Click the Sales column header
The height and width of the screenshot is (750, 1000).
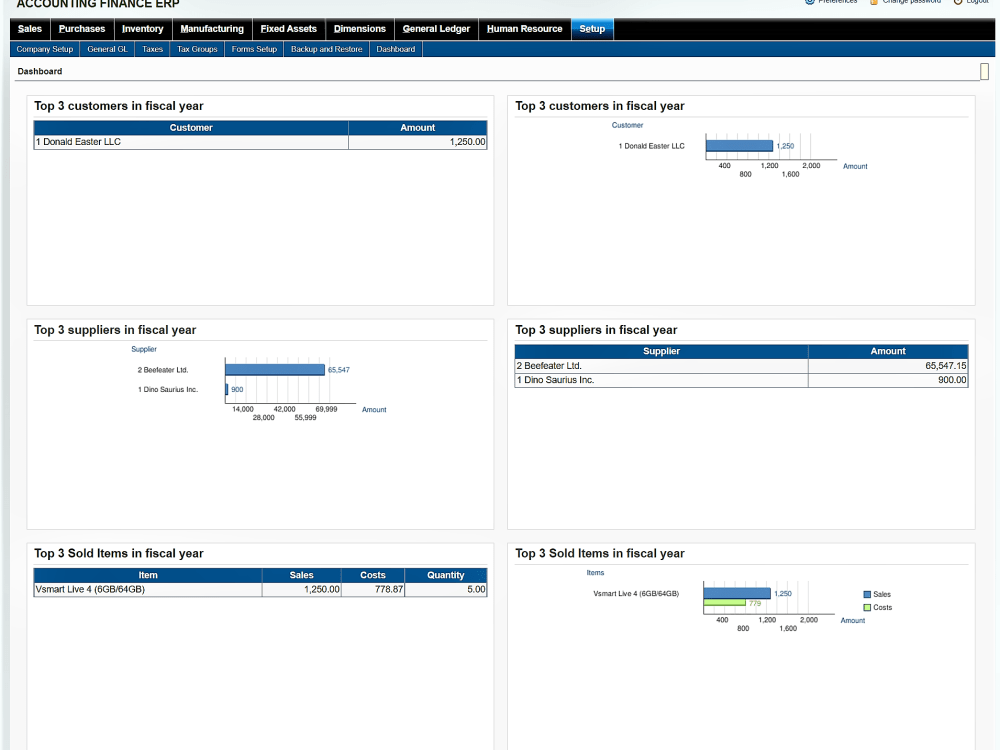coord(302,575)
